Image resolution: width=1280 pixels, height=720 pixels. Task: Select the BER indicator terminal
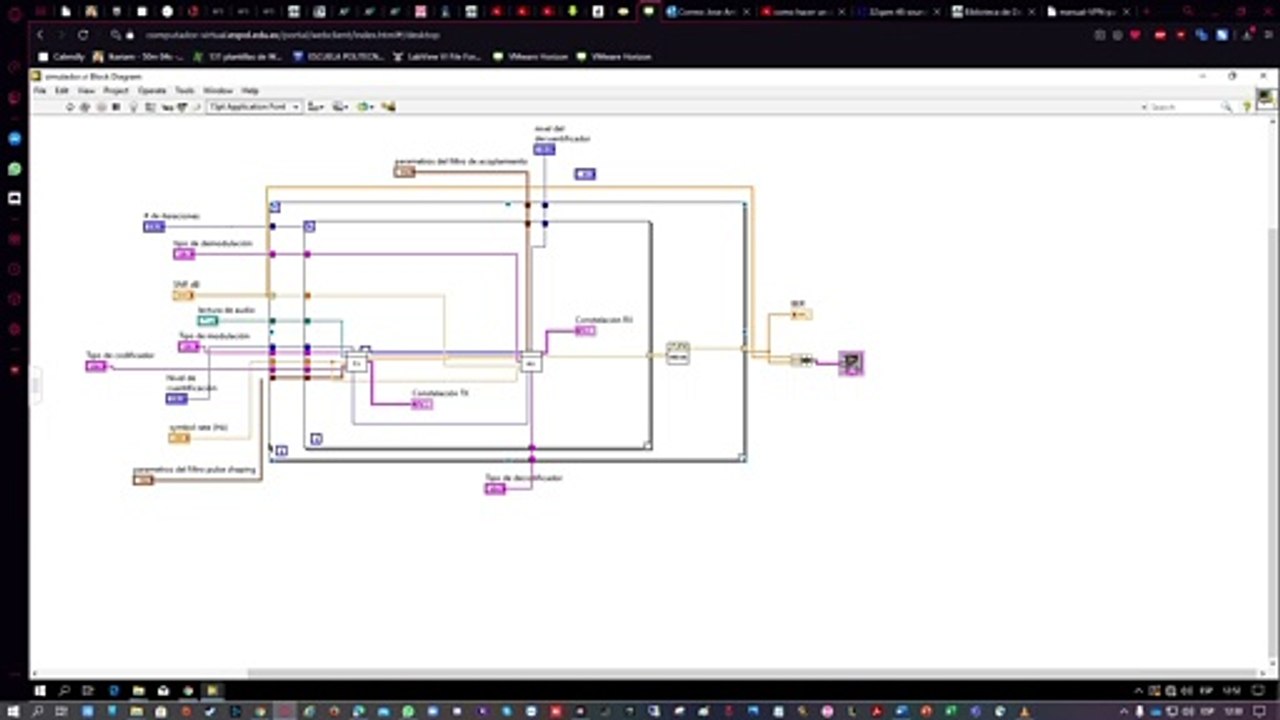(801, 314)
